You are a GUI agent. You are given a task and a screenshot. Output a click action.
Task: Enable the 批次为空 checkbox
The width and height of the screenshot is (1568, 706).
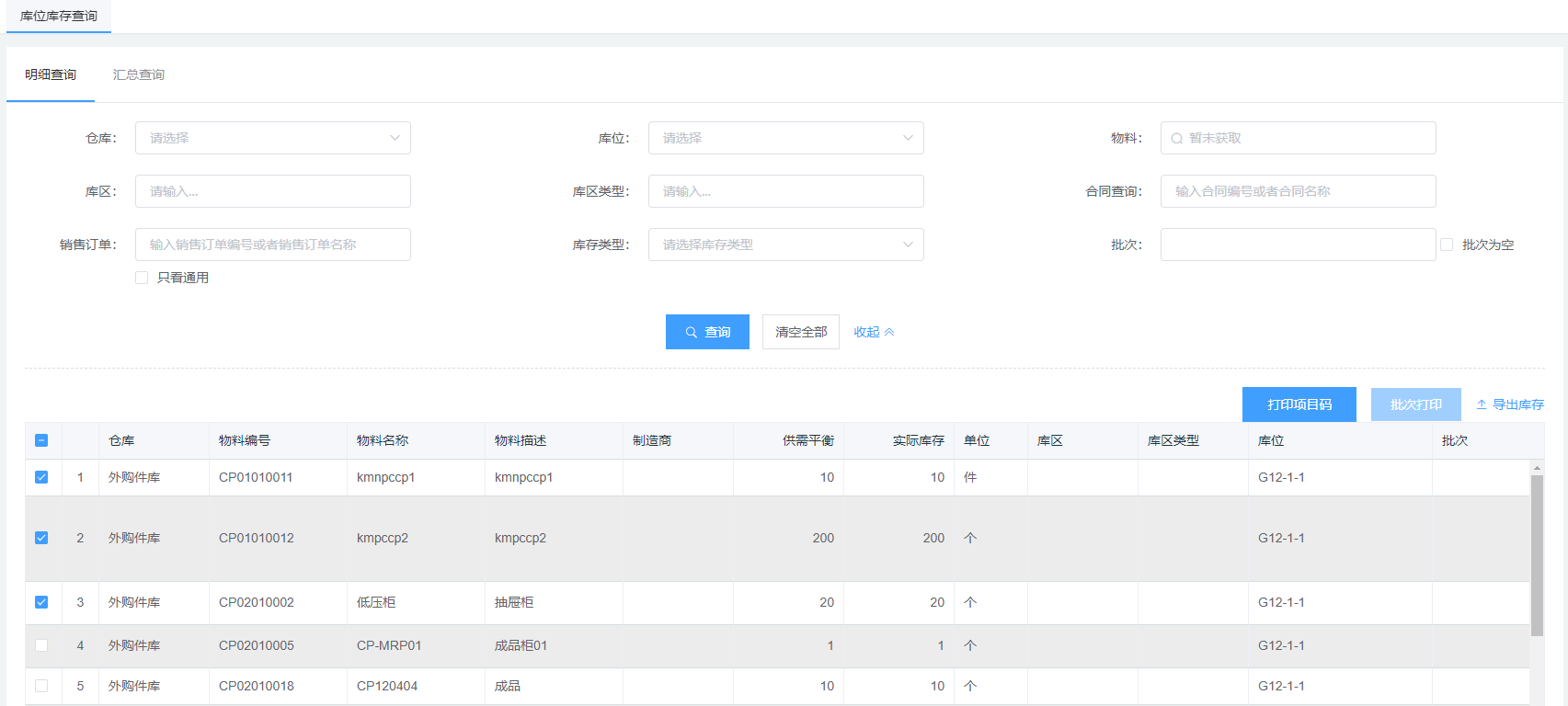pos(1447,245)
